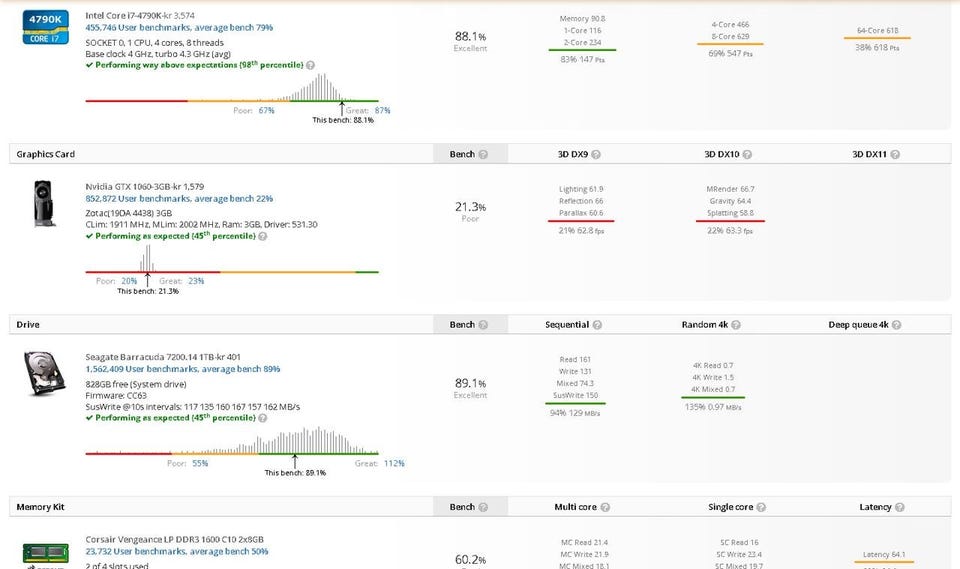Screen dimensions: 960x569
Task: Click the Latency help icon
Action: pos(898,508)
